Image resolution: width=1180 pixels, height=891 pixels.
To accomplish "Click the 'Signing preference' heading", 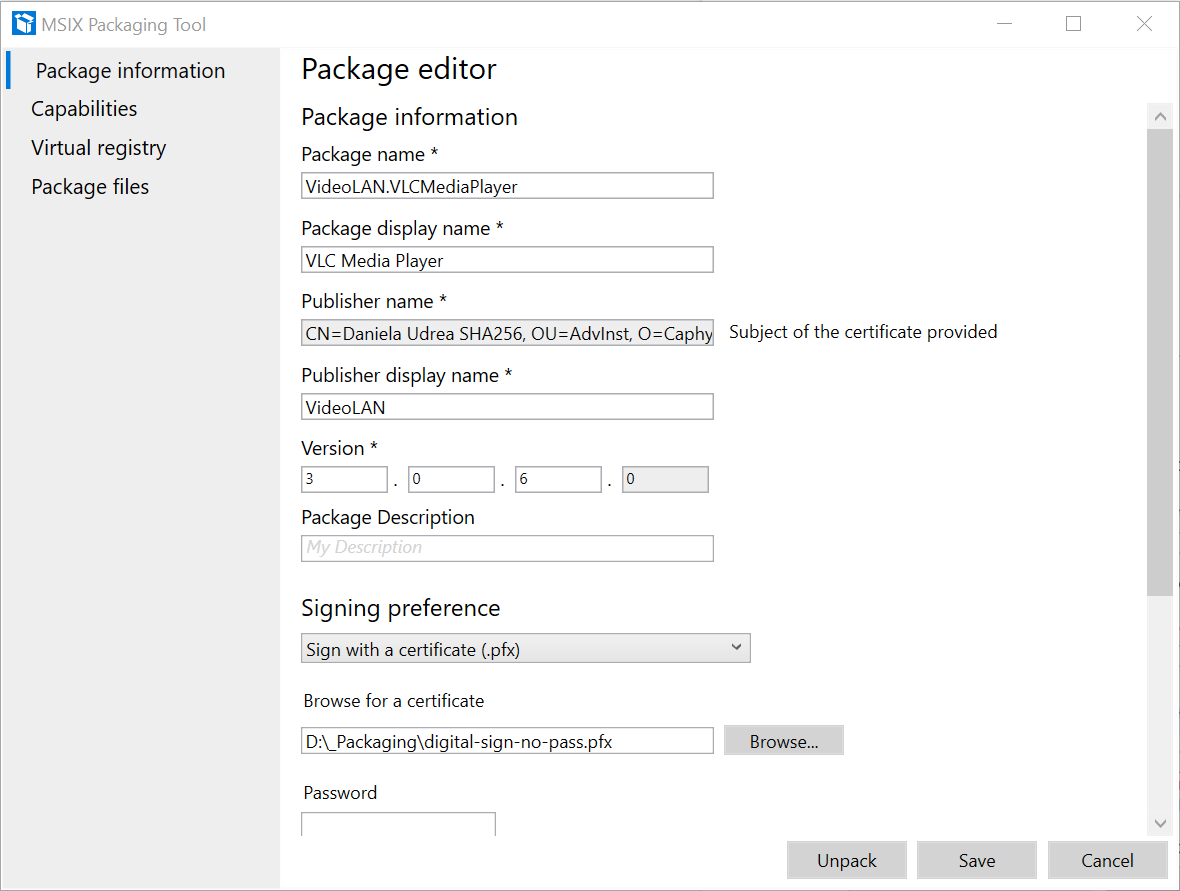I will 400,607.
